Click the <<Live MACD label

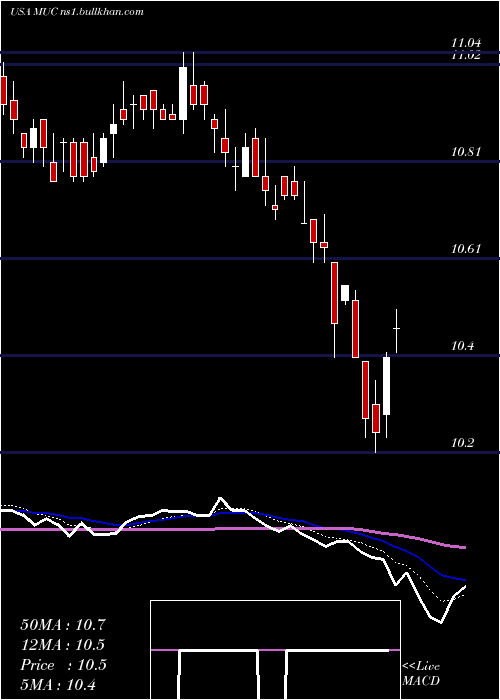[x=421, y=673]
